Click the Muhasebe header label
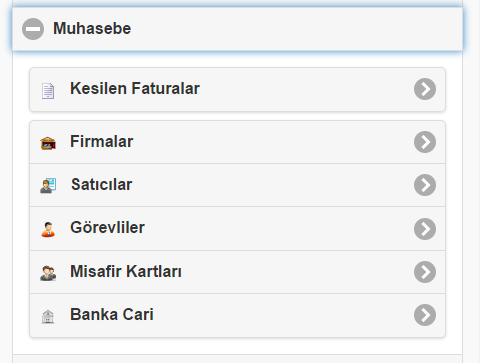The height and width of the screenshot is (363, 480). 92,28
